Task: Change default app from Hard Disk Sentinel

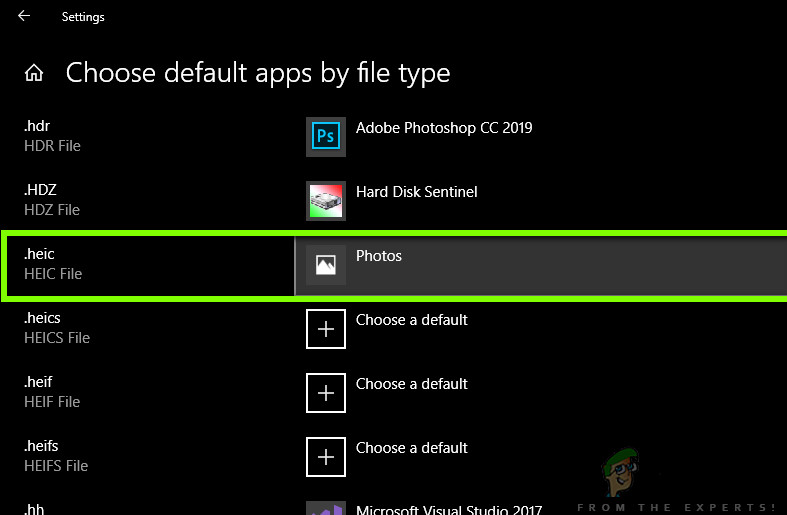Action: [x=416, y=192]
